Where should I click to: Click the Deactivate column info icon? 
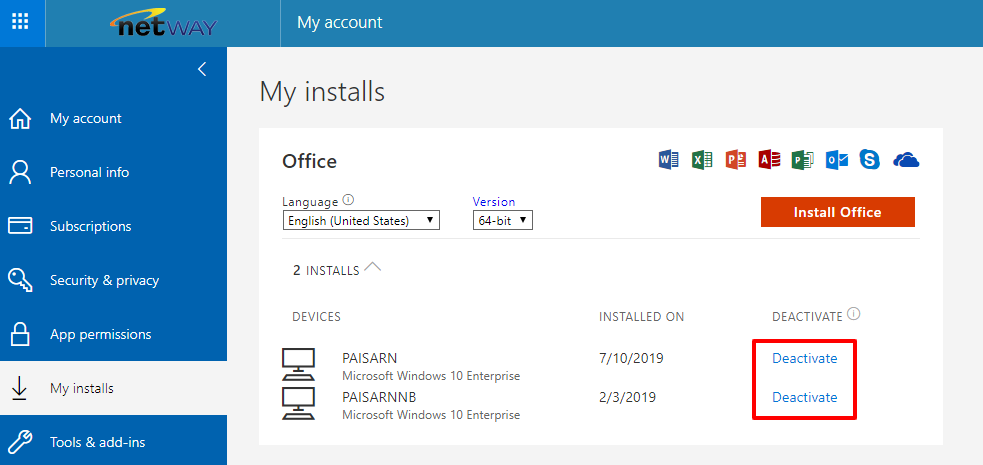point(853,314)
